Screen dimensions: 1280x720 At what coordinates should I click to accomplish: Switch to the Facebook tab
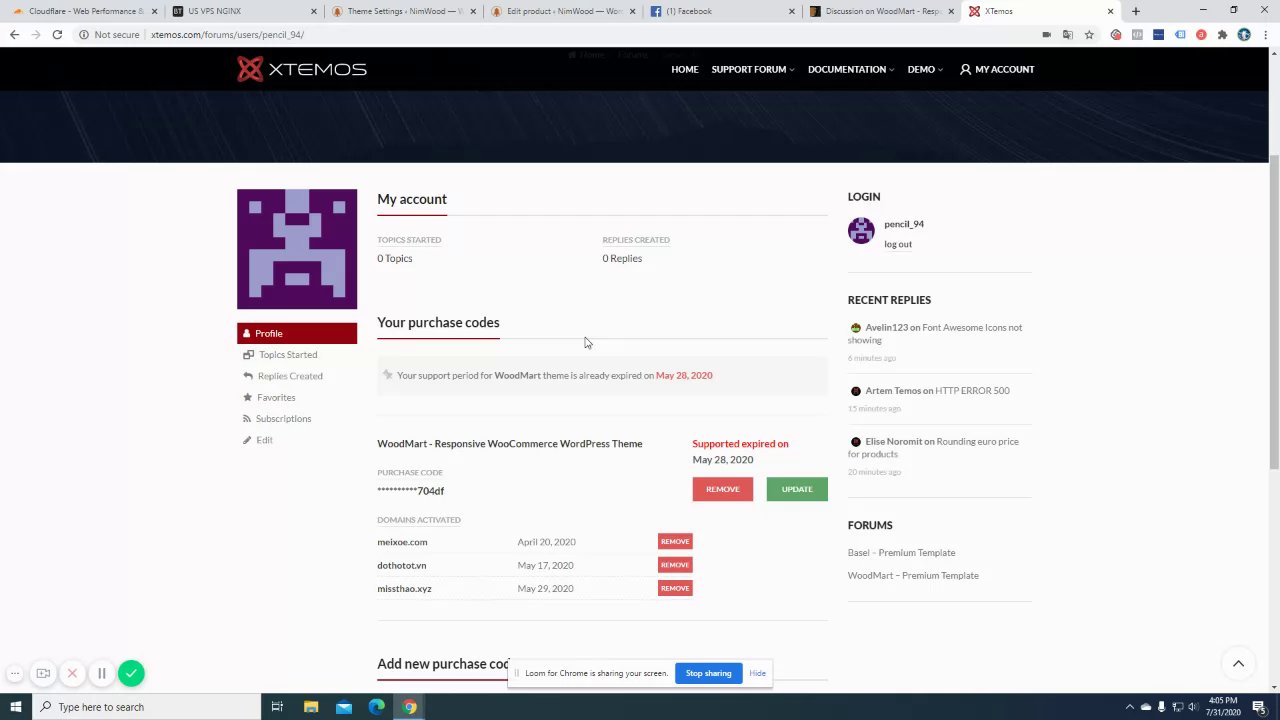pyautogui.click(x=721, y=11)
